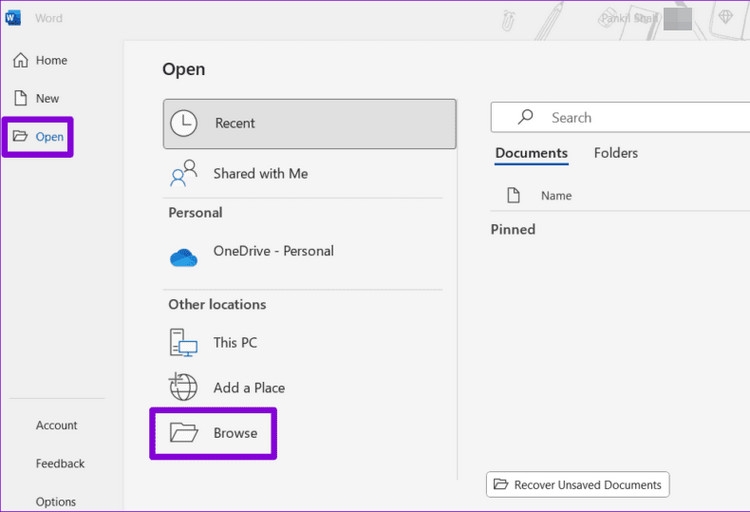Sort by the Name column header
This screenshot has width=750, height=512.
[x=556, y=196]
